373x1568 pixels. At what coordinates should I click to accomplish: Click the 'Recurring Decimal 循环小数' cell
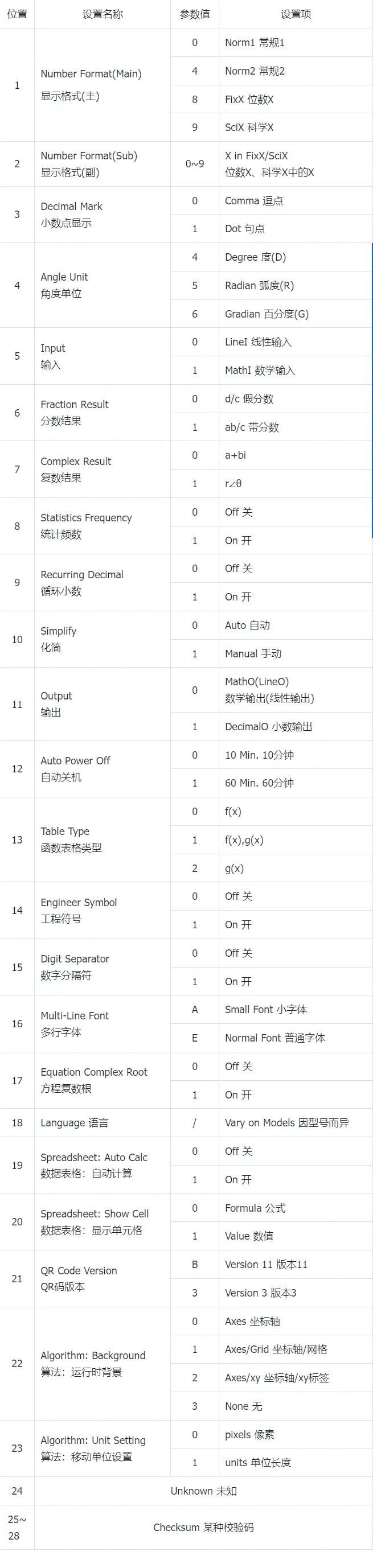(103, 582)
